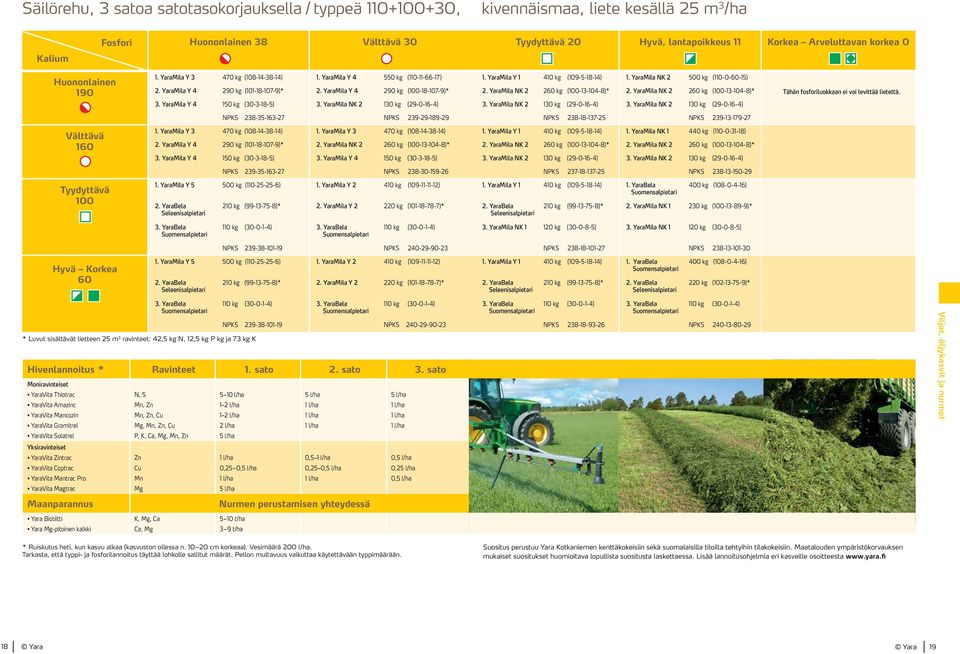Viewport: 960px width, 654px height.
Task: Click the 'Viljat, öljykasvit ja nurmet' side tab
Action: click(x=942, y=366)
